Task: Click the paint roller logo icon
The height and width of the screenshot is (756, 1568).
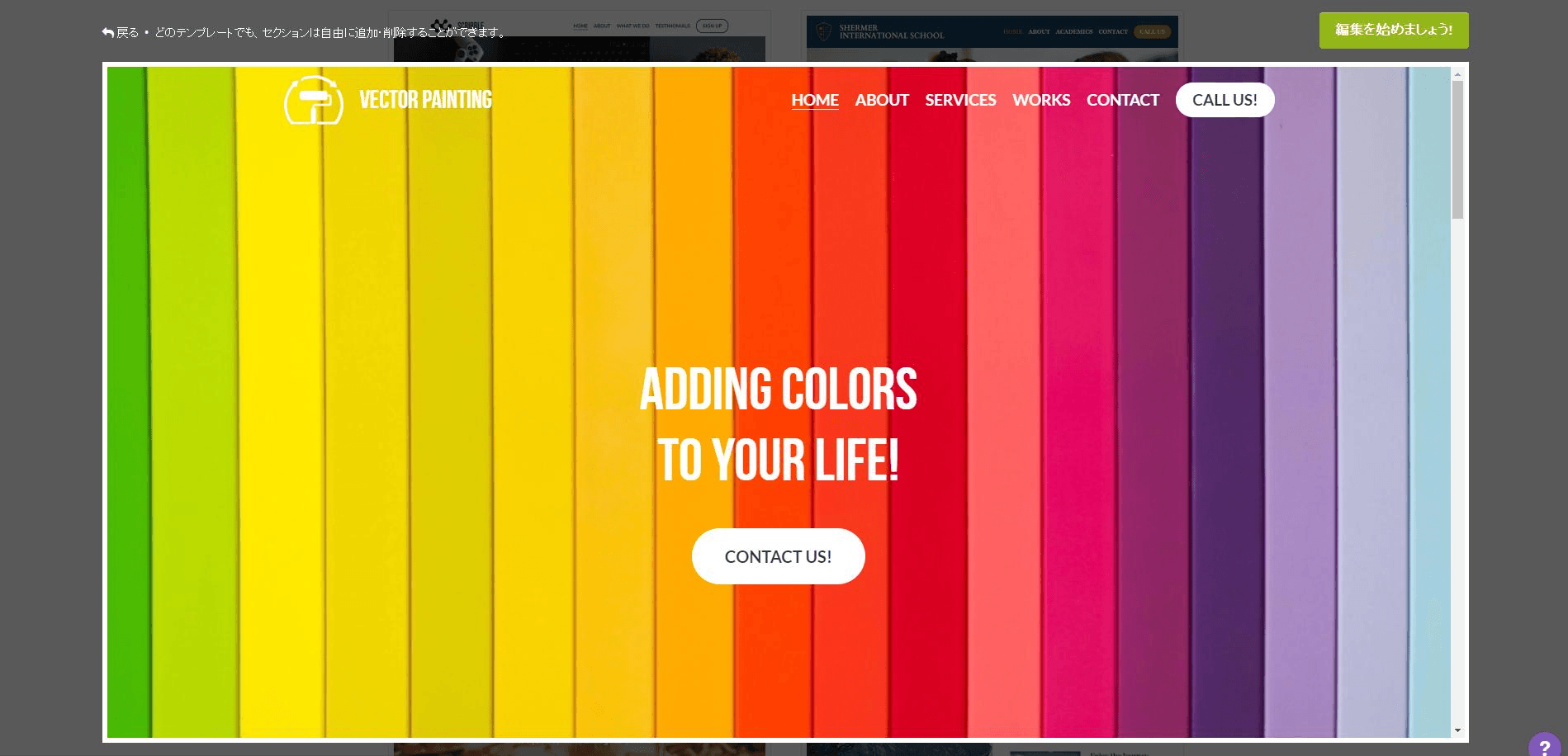Action: click(x=314, y=100)
